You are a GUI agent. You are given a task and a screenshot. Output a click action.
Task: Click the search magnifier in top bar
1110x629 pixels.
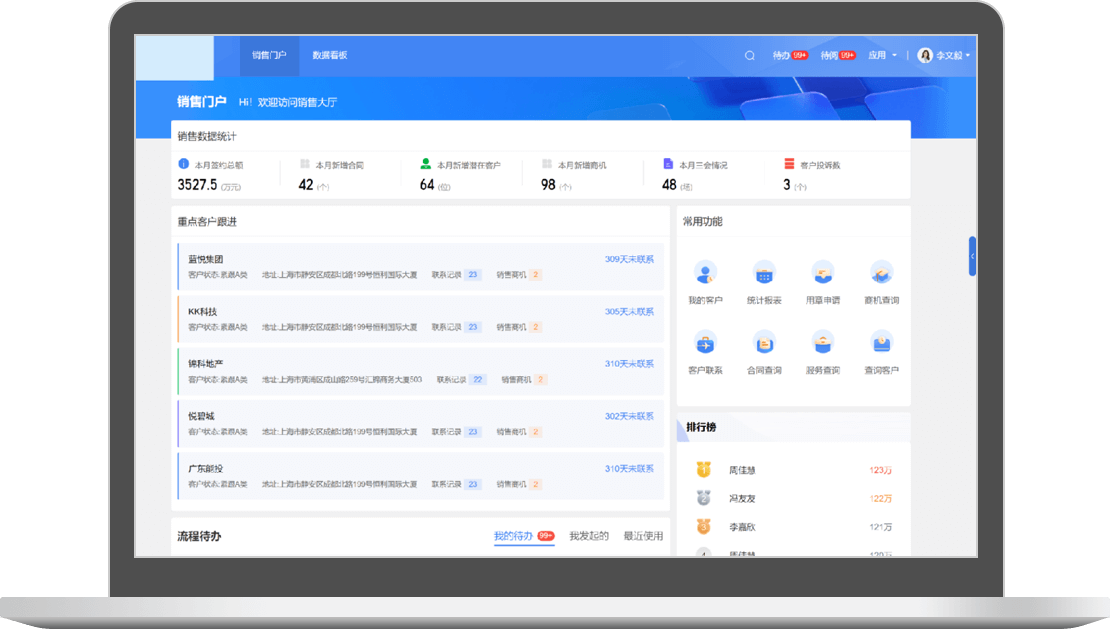(750, 56)
